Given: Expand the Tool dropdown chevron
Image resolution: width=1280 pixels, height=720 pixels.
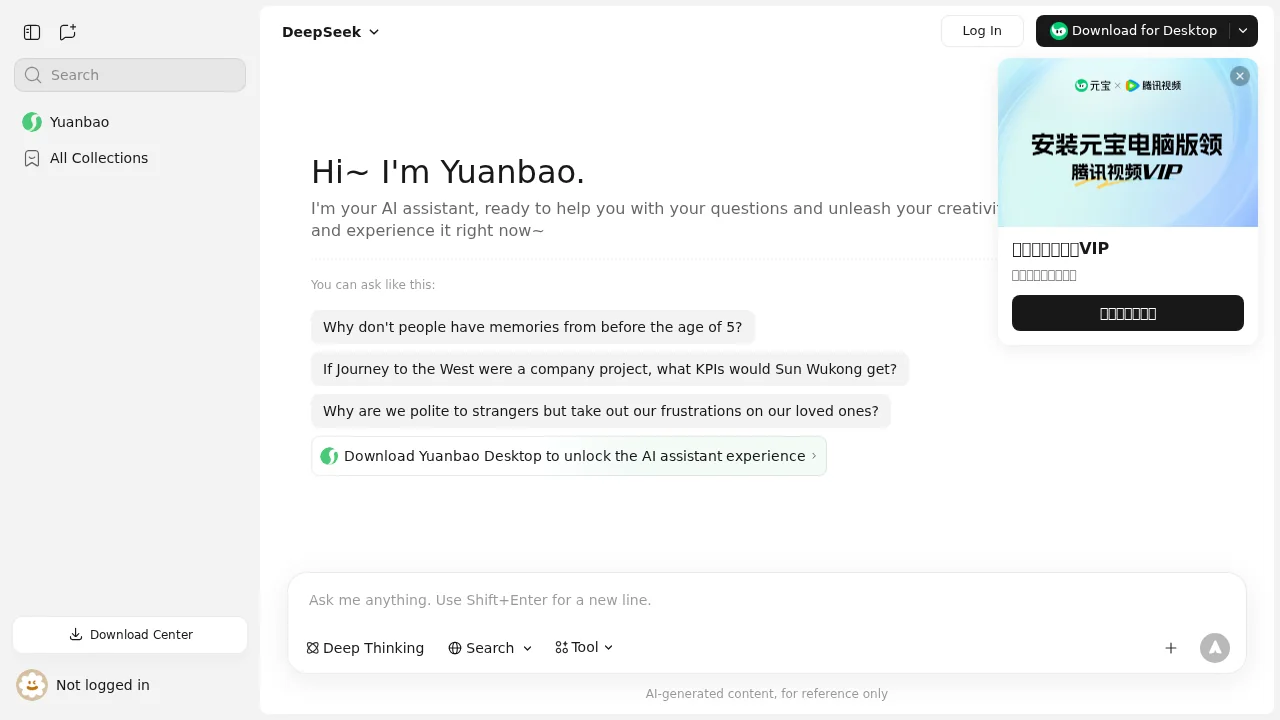Looking at the screenshot, I should (x=608, y=648).
